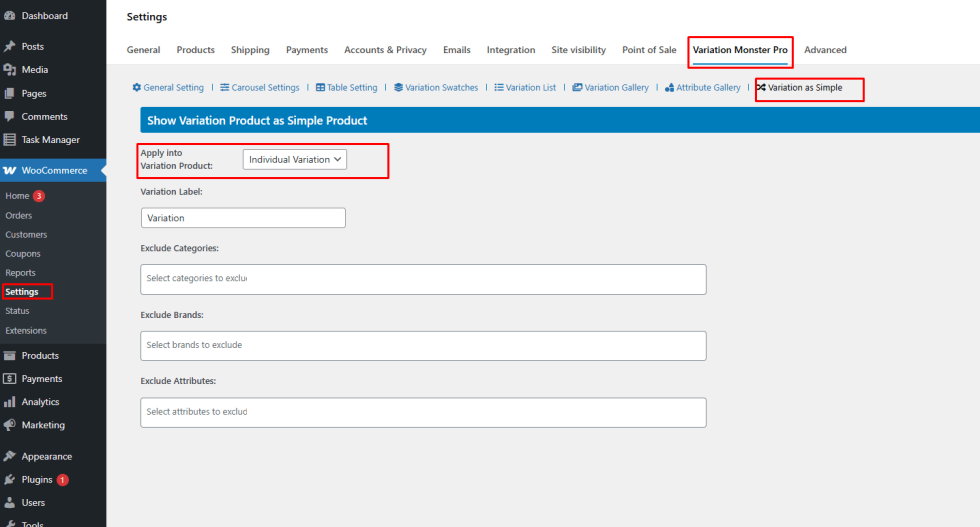
Task: Select the Point of Sale tab
Action: click(649, 50)
